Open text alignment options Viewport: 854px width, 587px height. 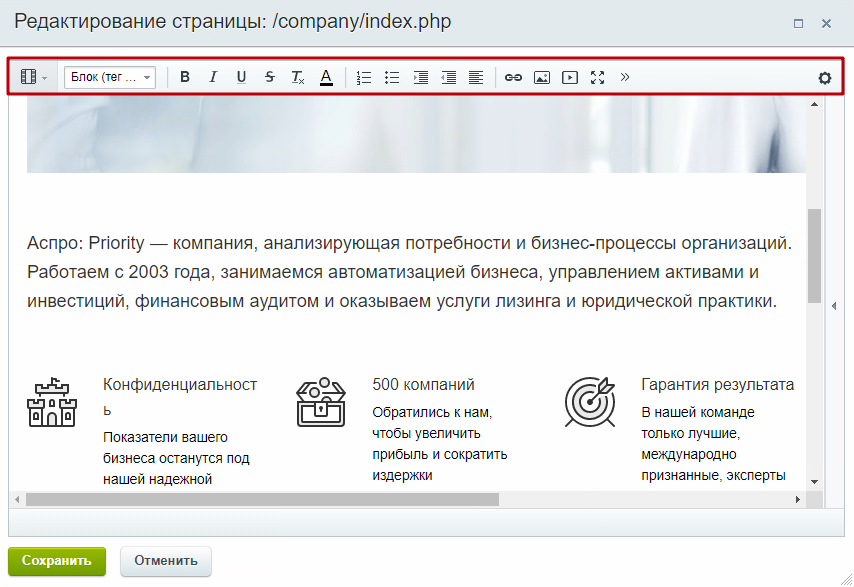476,77
